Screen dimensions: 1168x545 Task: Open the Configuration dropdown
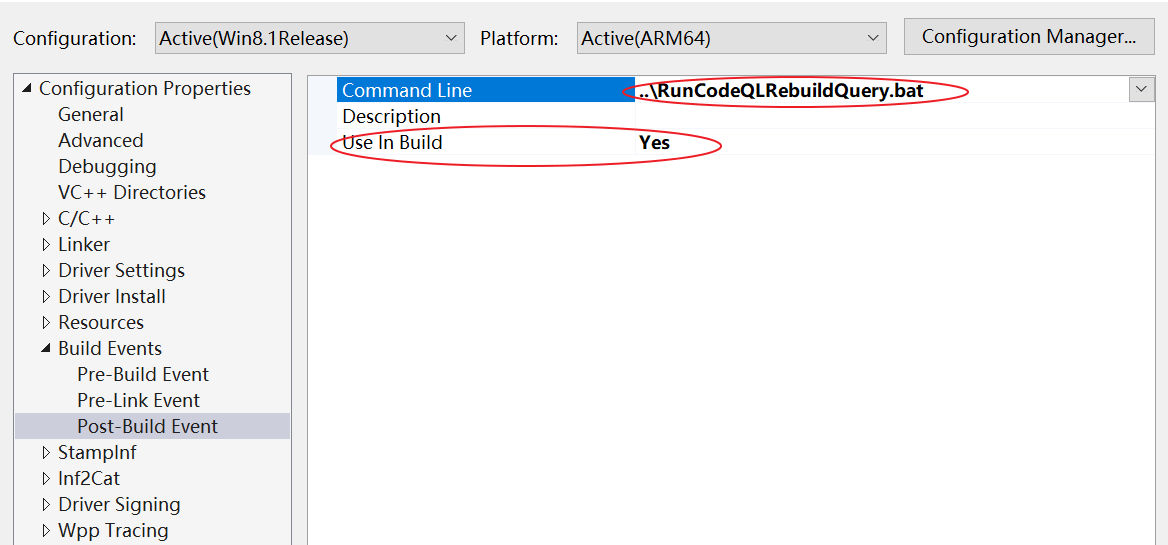(x=309, y=38)
